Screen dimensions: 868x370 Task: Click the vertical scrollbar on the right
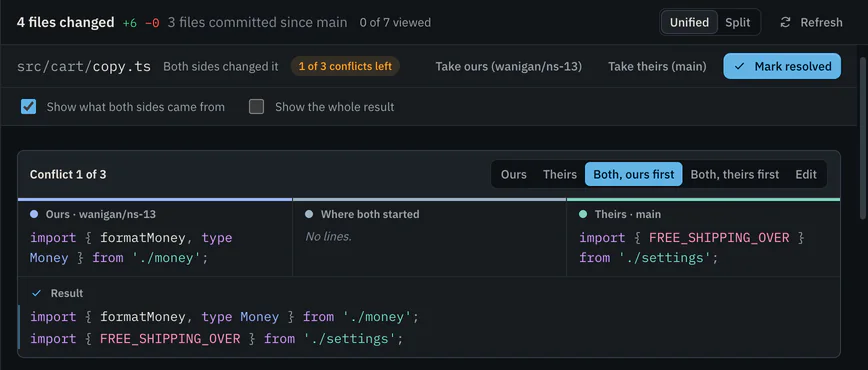862,138
